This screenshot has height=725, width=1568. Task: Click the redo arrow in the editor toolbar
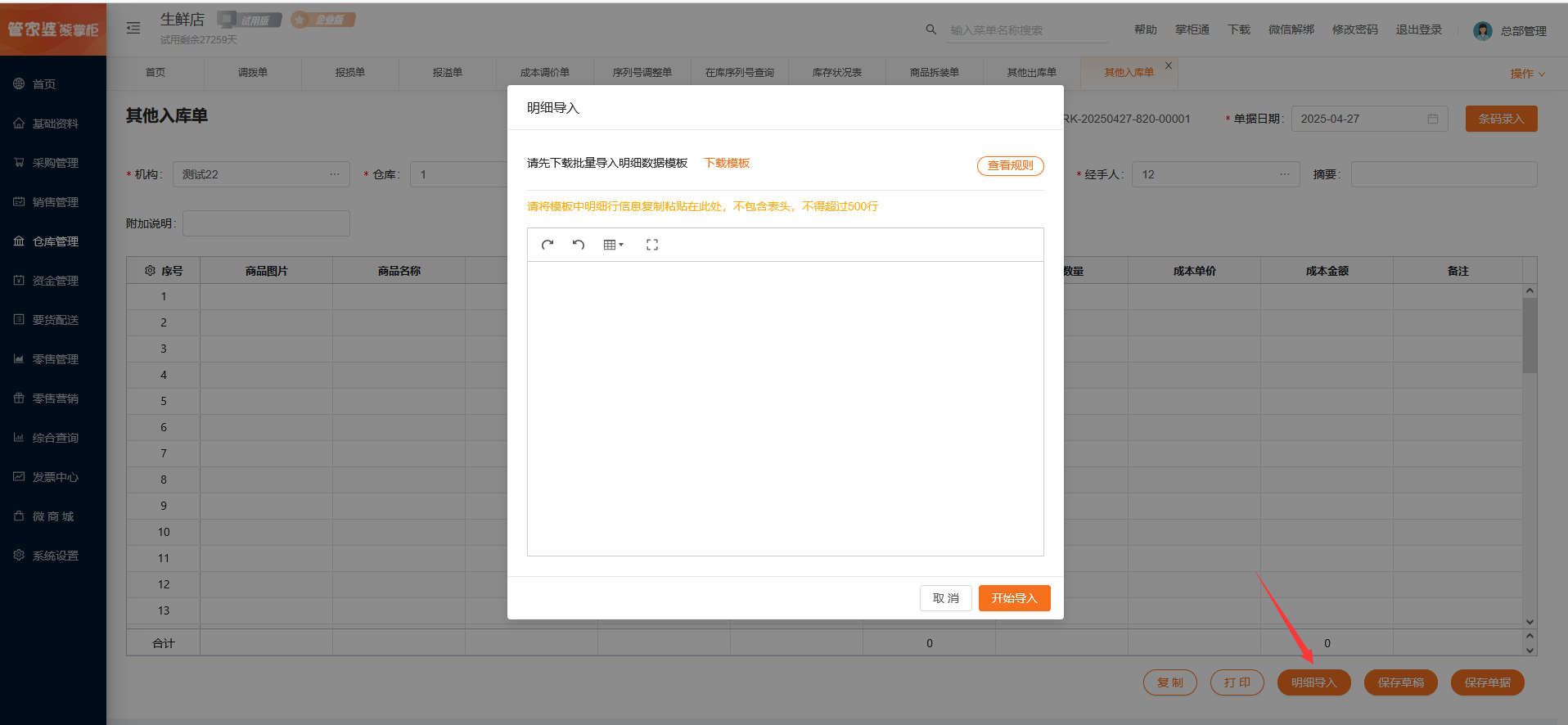(x=547, y=245)
